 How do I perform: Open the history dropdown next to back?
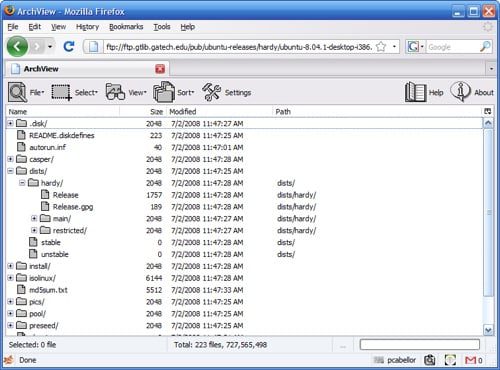point(50,47)
